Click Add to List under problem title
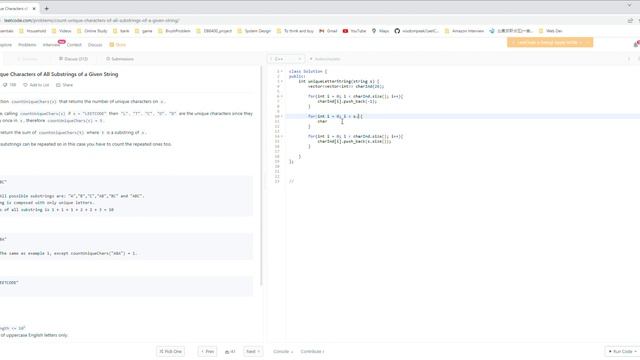Viewport: 640px width, 360px height. [36, 85]
